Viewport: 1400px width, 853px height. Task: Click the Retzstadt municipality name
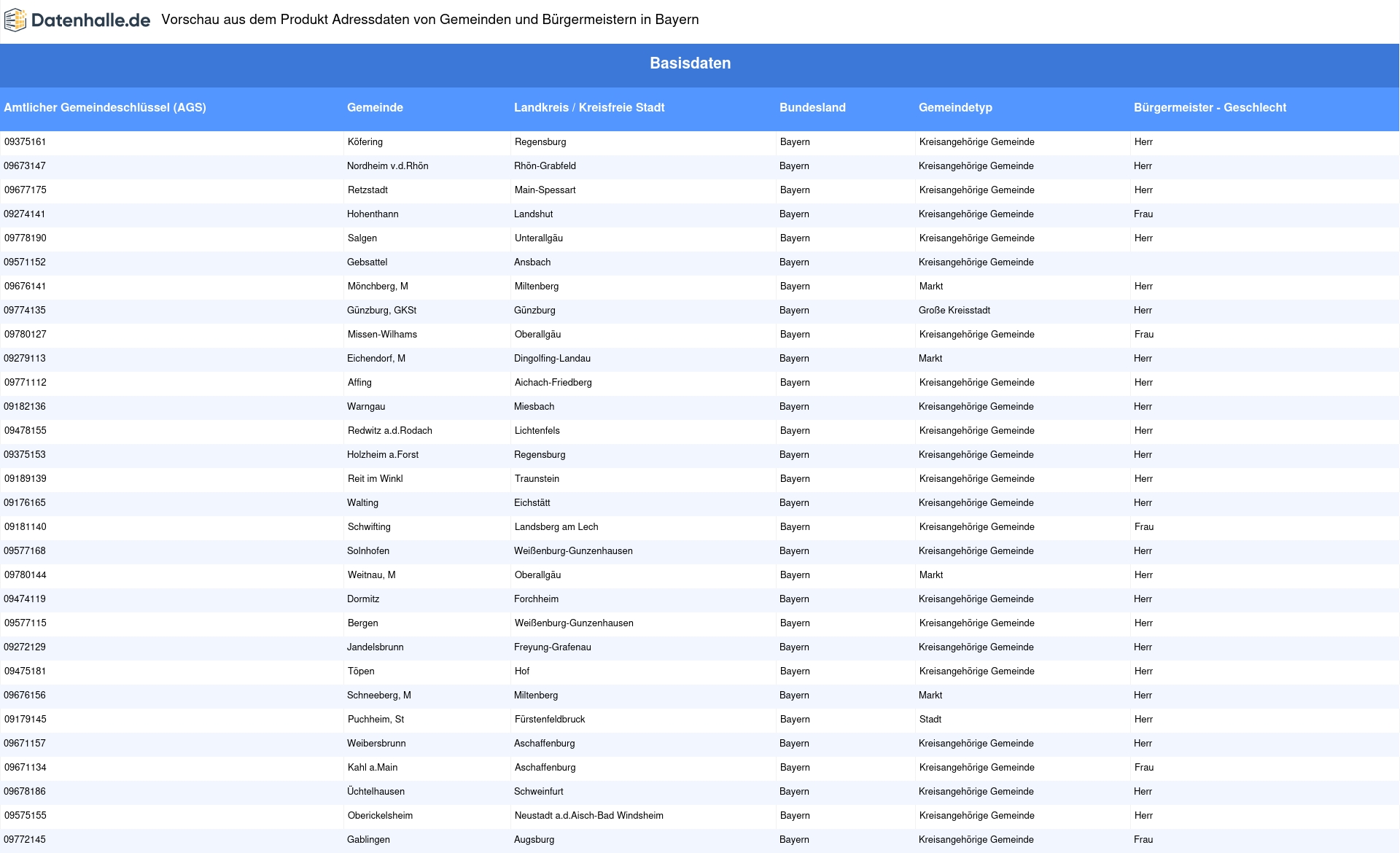(367, 190)
